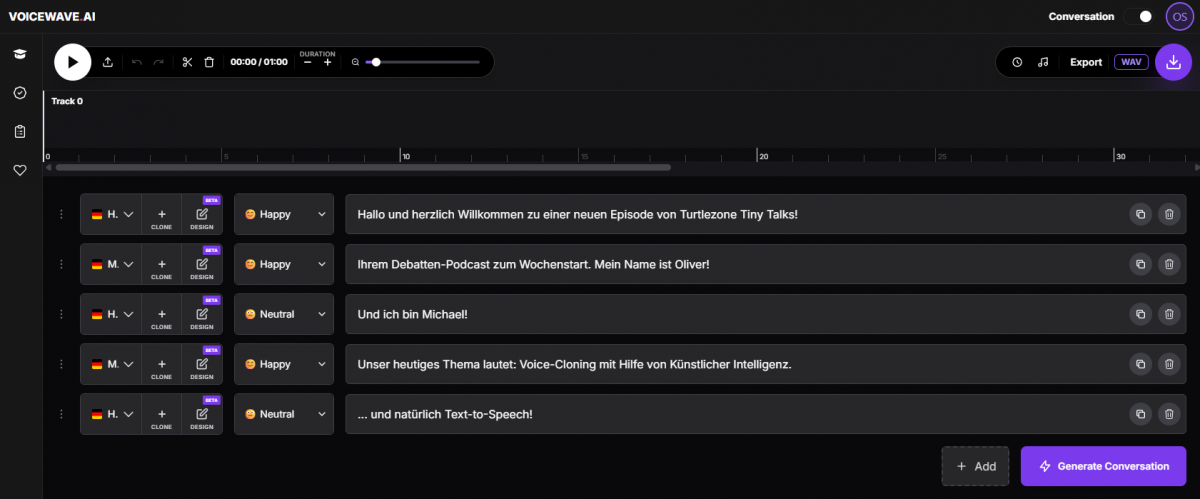Toggle the Conversation switch
The height and width of the screenshot is (499, 1200).
point(1138,16)
